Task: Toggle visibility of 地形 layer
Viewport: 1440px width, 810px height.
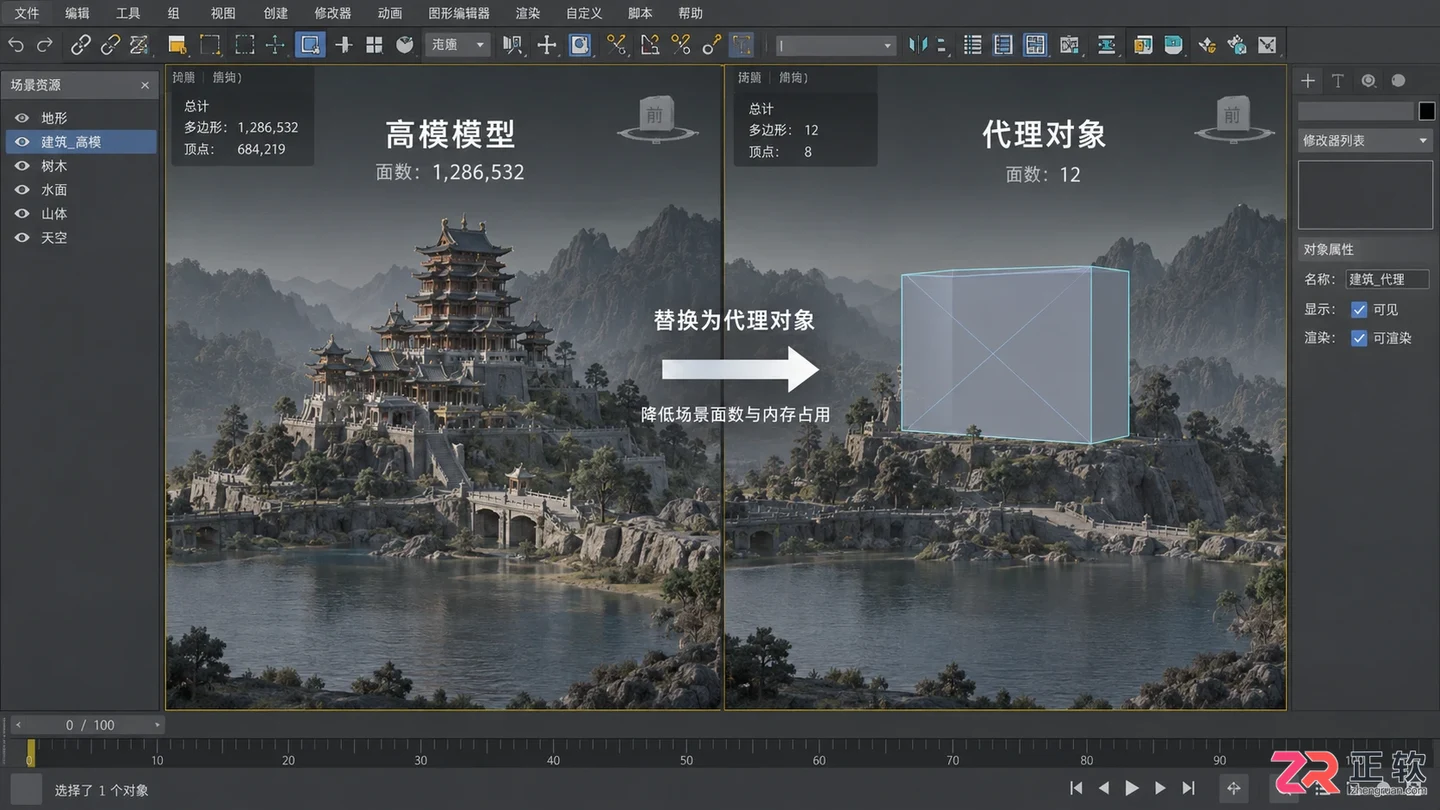Action: (21, 118)
